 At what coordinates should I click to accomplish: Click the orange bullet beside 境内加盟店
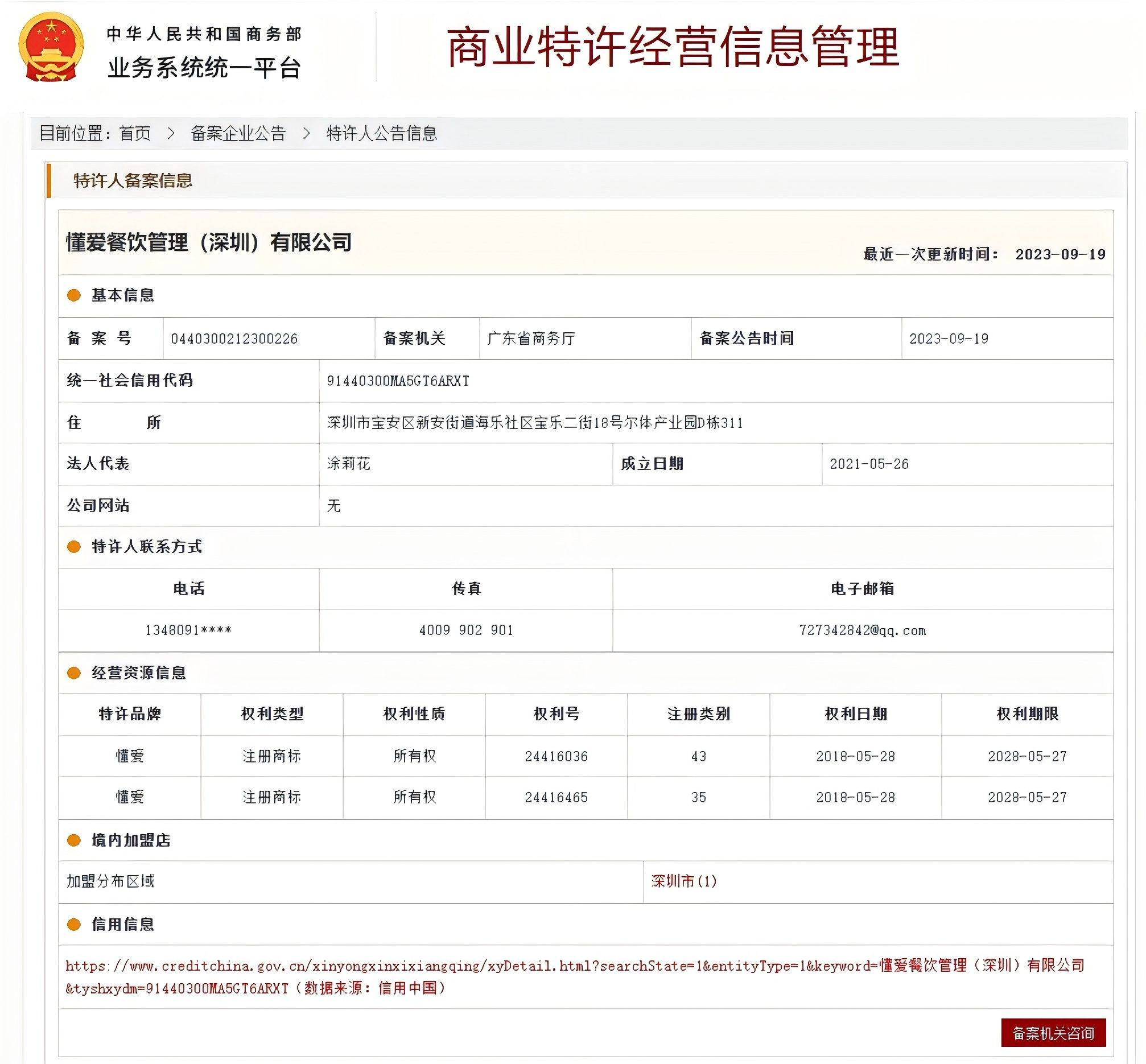point(73,840)
